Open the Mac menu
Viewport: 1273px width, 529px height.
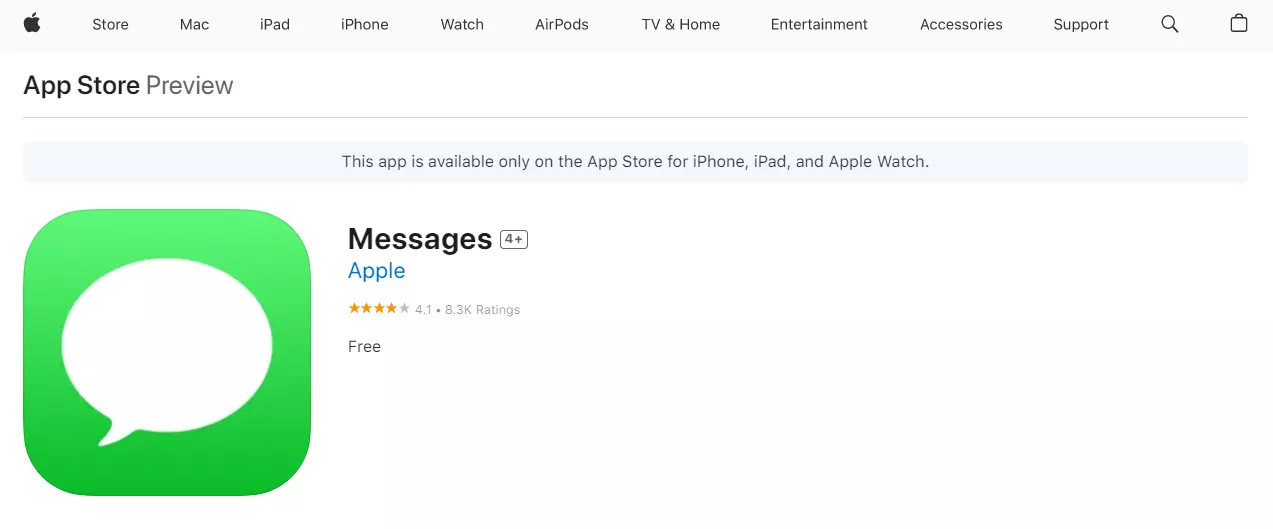(x=194, y=24)
